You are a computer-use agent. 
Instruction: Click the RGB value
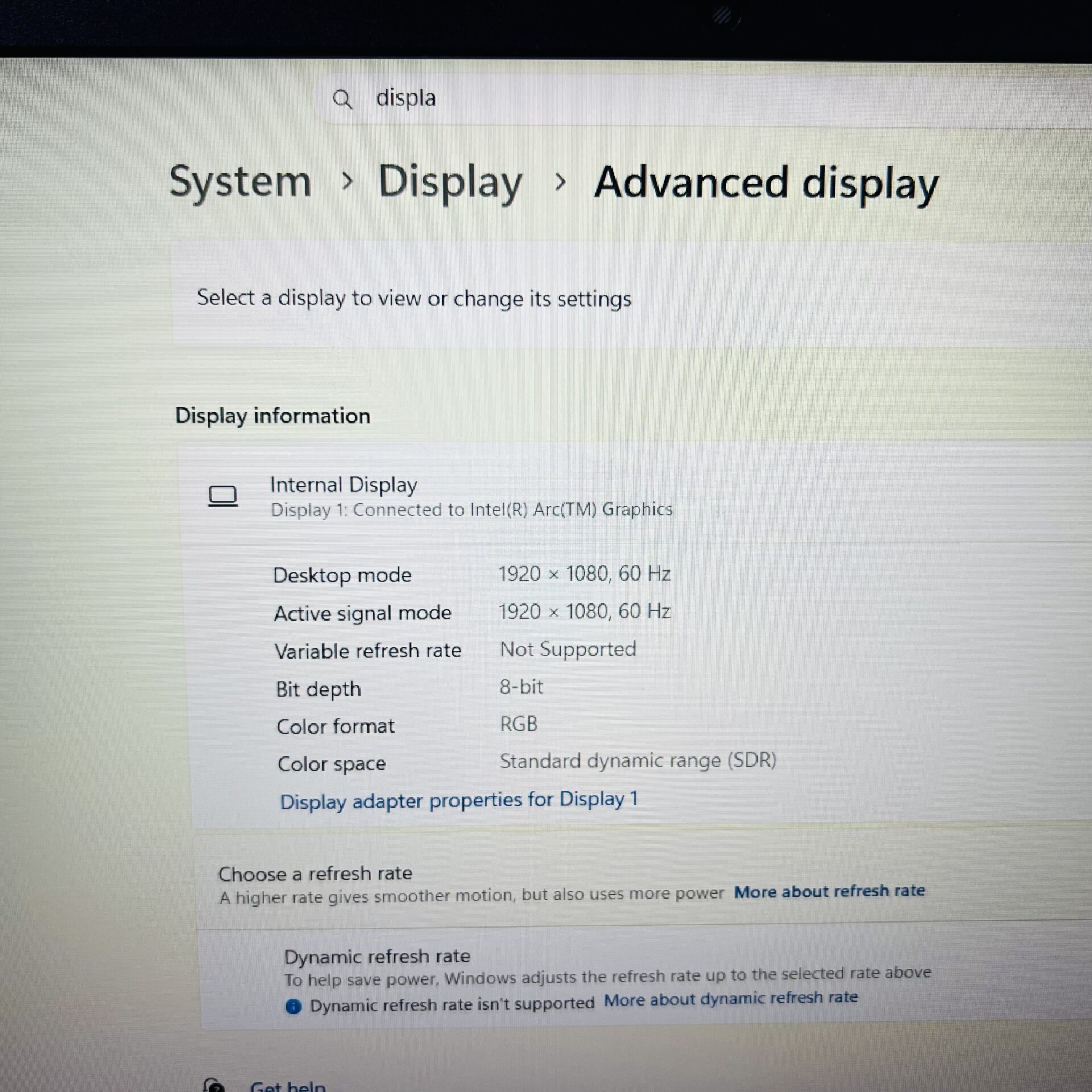[519, 724]
